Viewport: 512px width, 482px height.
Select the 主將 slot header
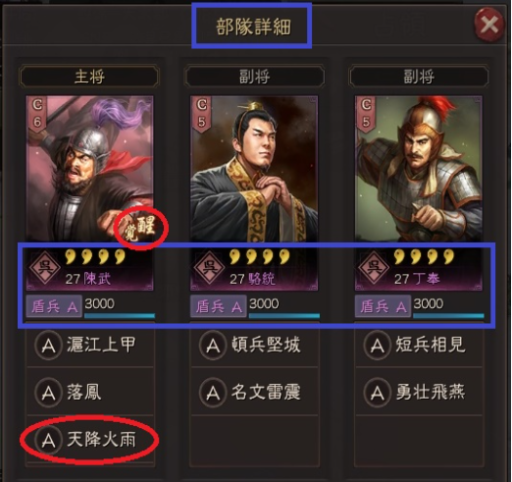pyautogui.click(x=90, y=76)
